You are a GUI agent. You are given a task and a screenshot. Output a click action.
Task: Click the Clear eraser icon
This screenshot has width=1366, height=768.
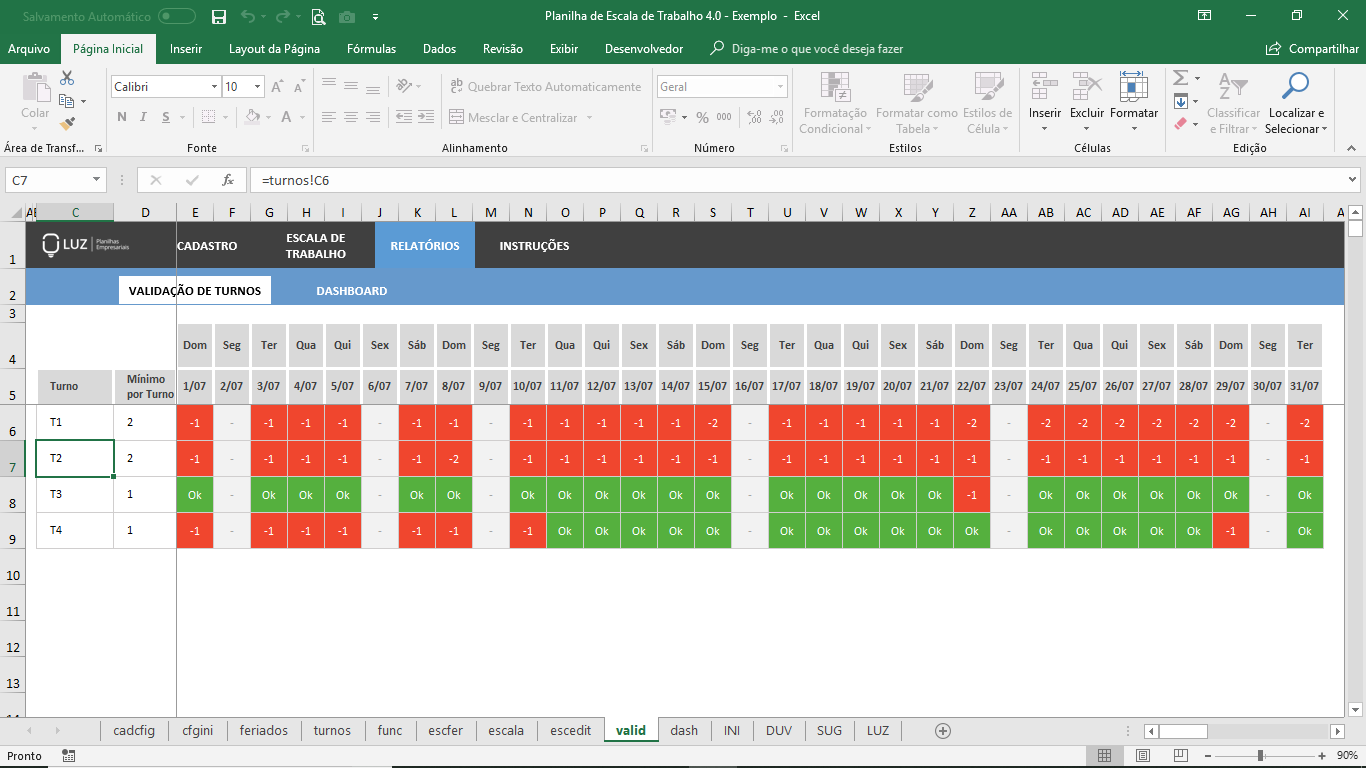1180,124
